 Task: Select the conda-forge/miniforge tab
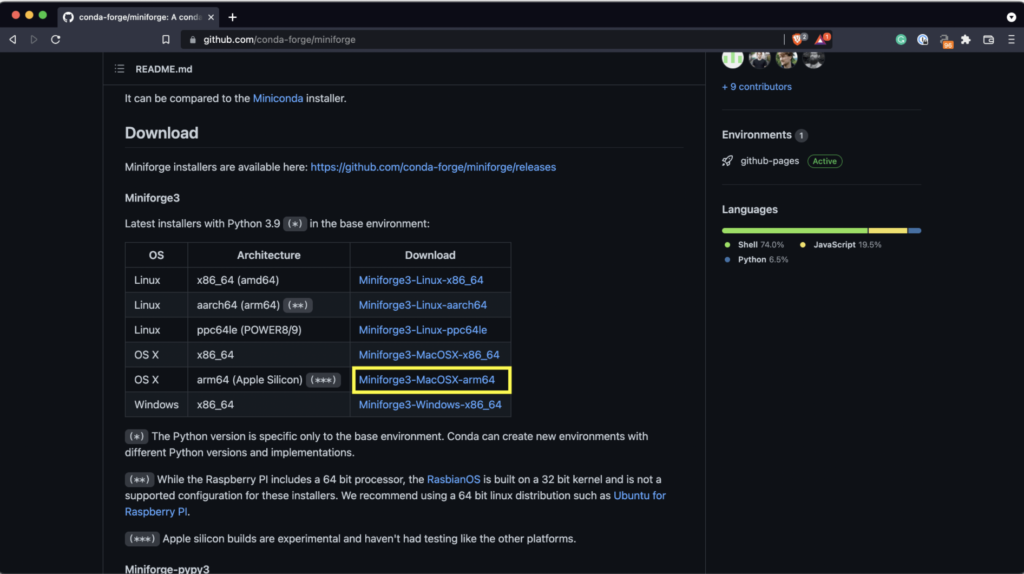click(x=138, y=17)
